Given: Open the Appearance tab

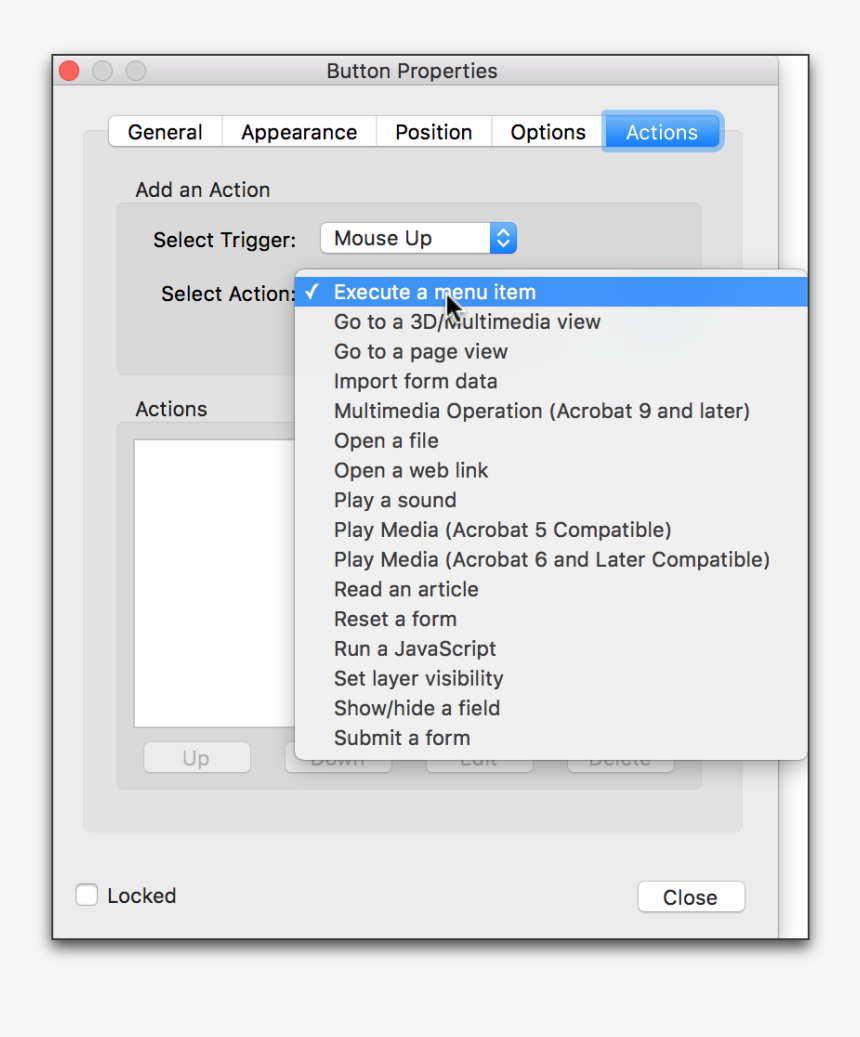Looking at the screenshot, I should coord(299,132).
